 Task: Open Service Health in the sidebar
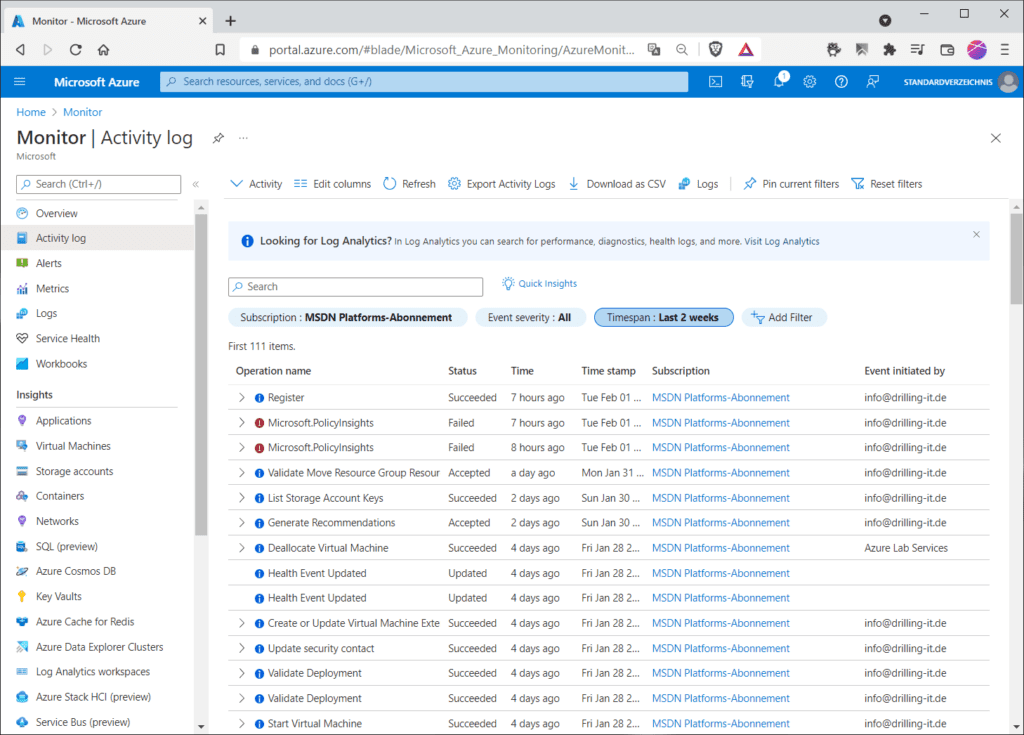67,338
